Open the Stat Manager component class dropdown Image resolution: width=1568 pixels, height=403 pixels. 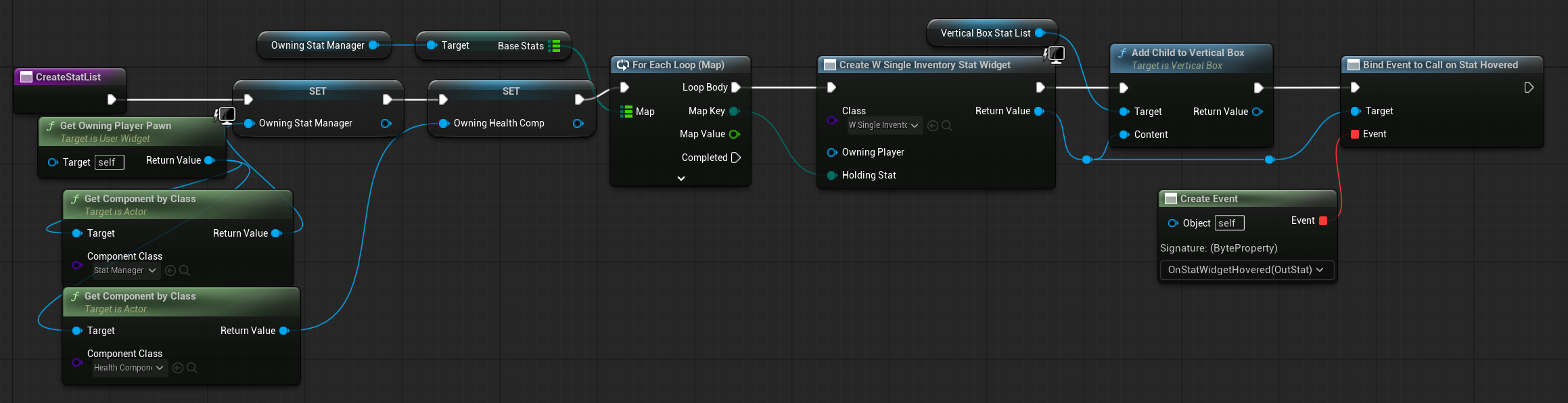pyautogui.click(x=125, y=270)
